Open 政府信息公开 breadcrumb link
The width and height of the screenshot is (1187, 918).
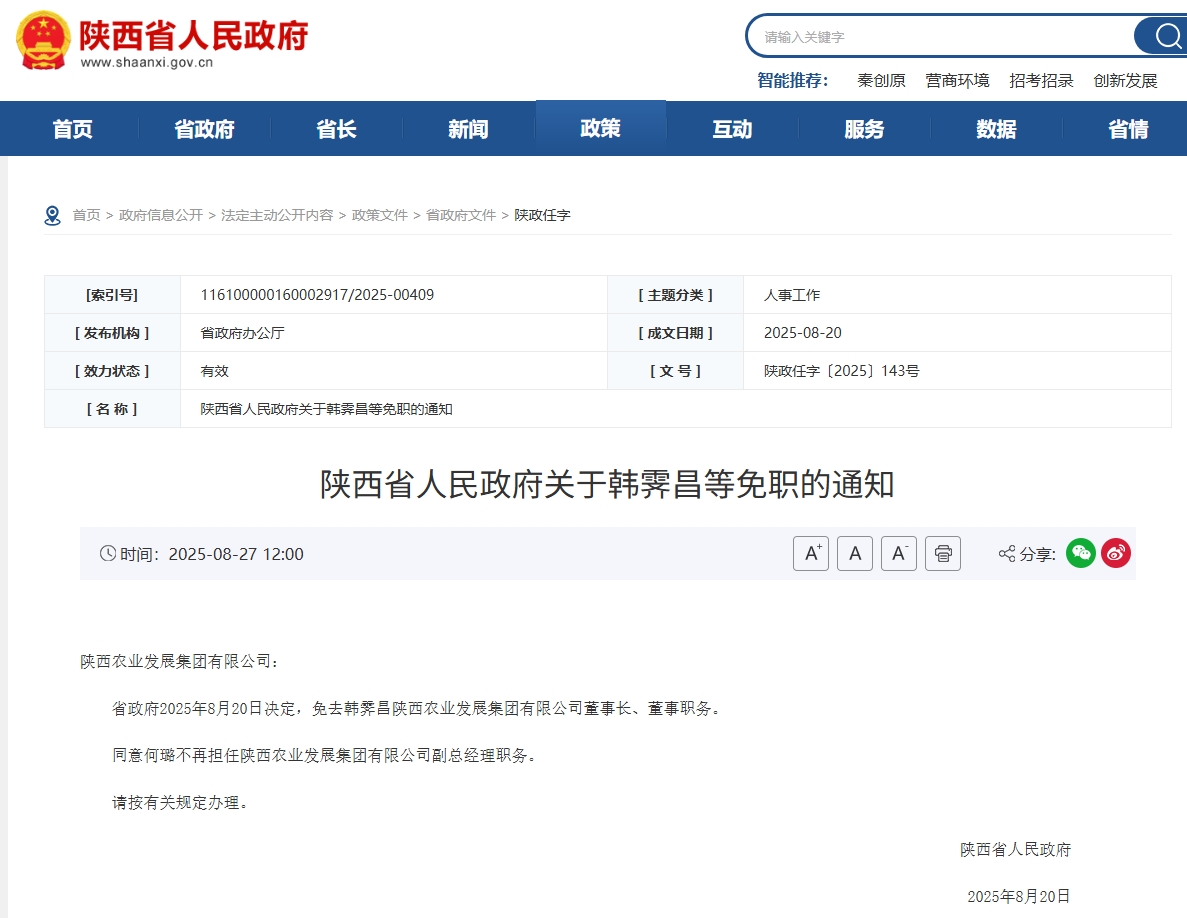tap(160, 215)
